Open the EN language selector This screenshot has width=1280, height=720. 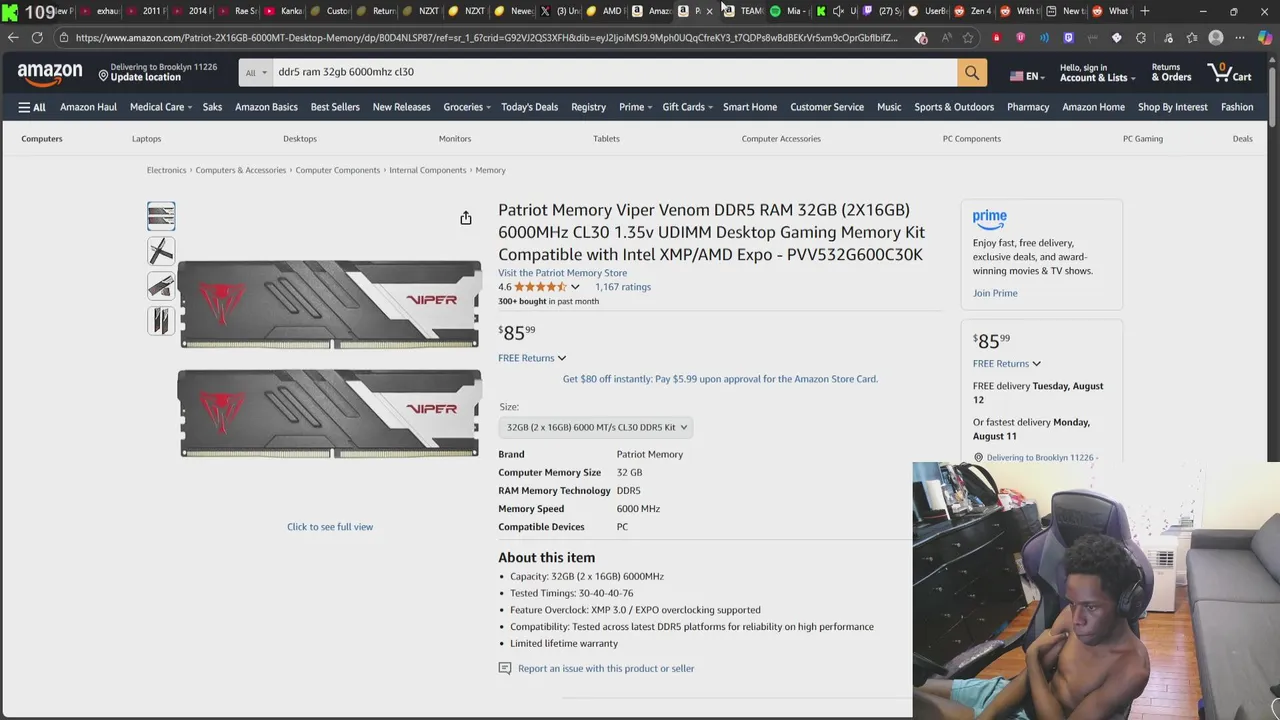pos(1026,76)
